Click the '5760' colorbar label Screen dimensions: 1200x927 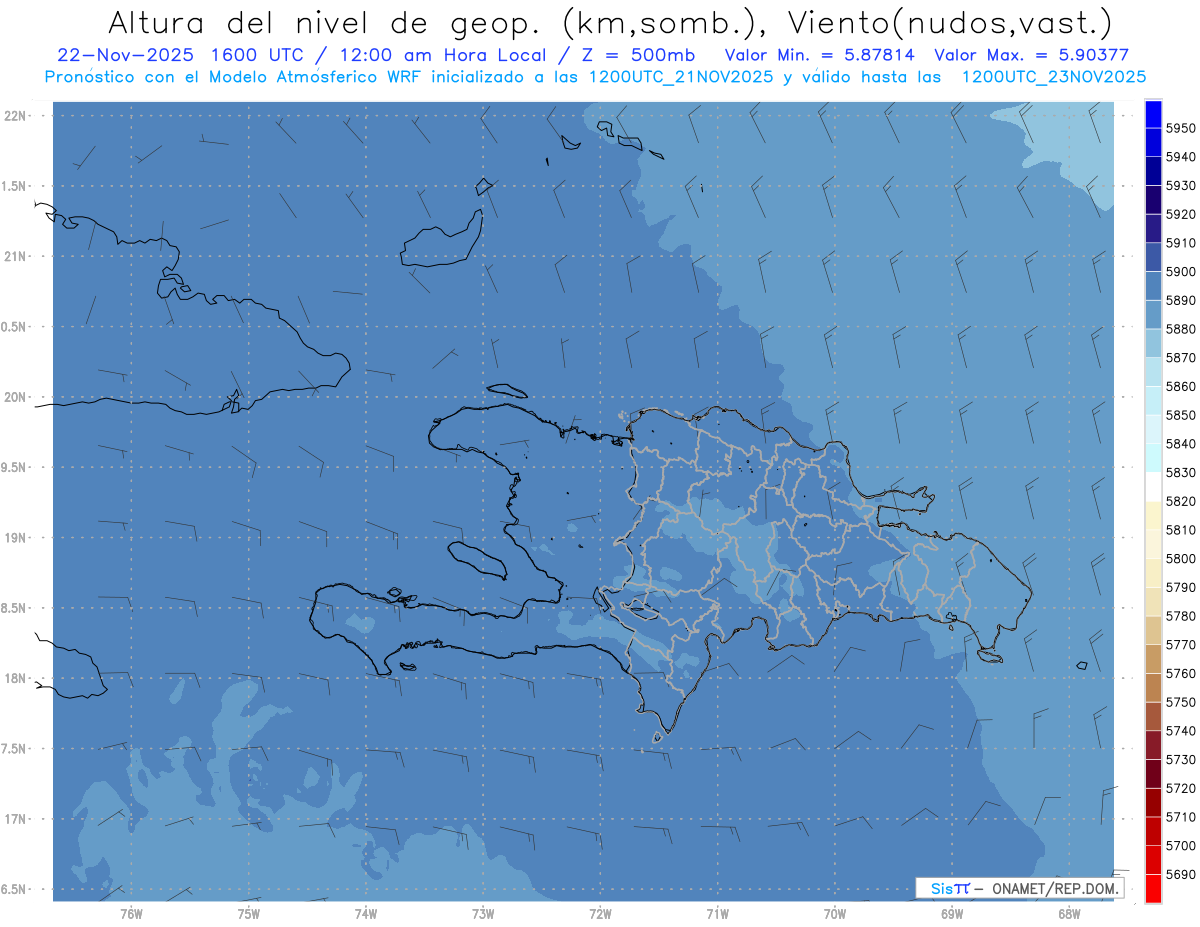(1180, 673)
